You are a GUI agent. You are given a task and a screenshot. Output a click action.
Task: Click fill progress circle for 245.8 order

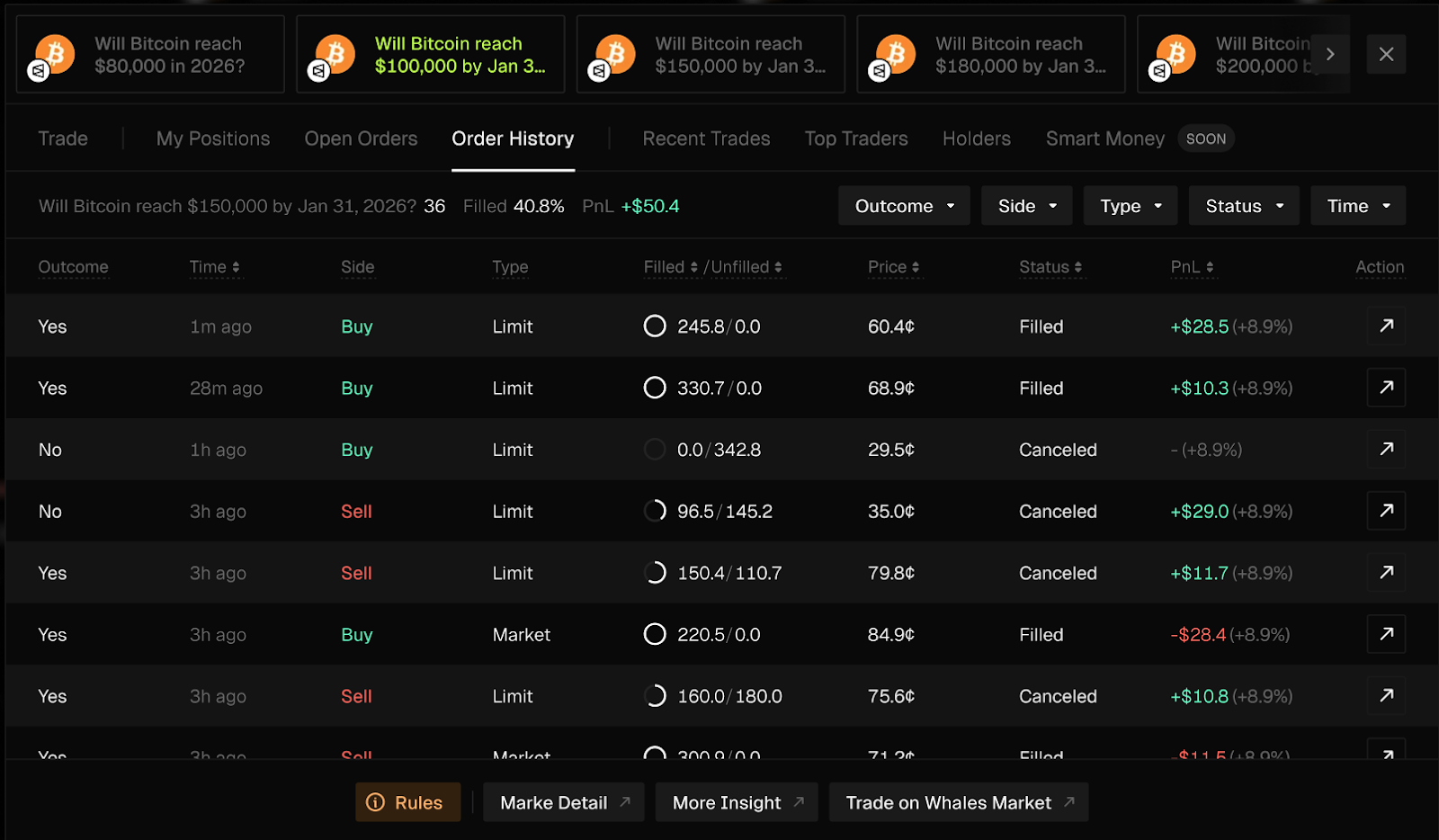coord(655,326)
